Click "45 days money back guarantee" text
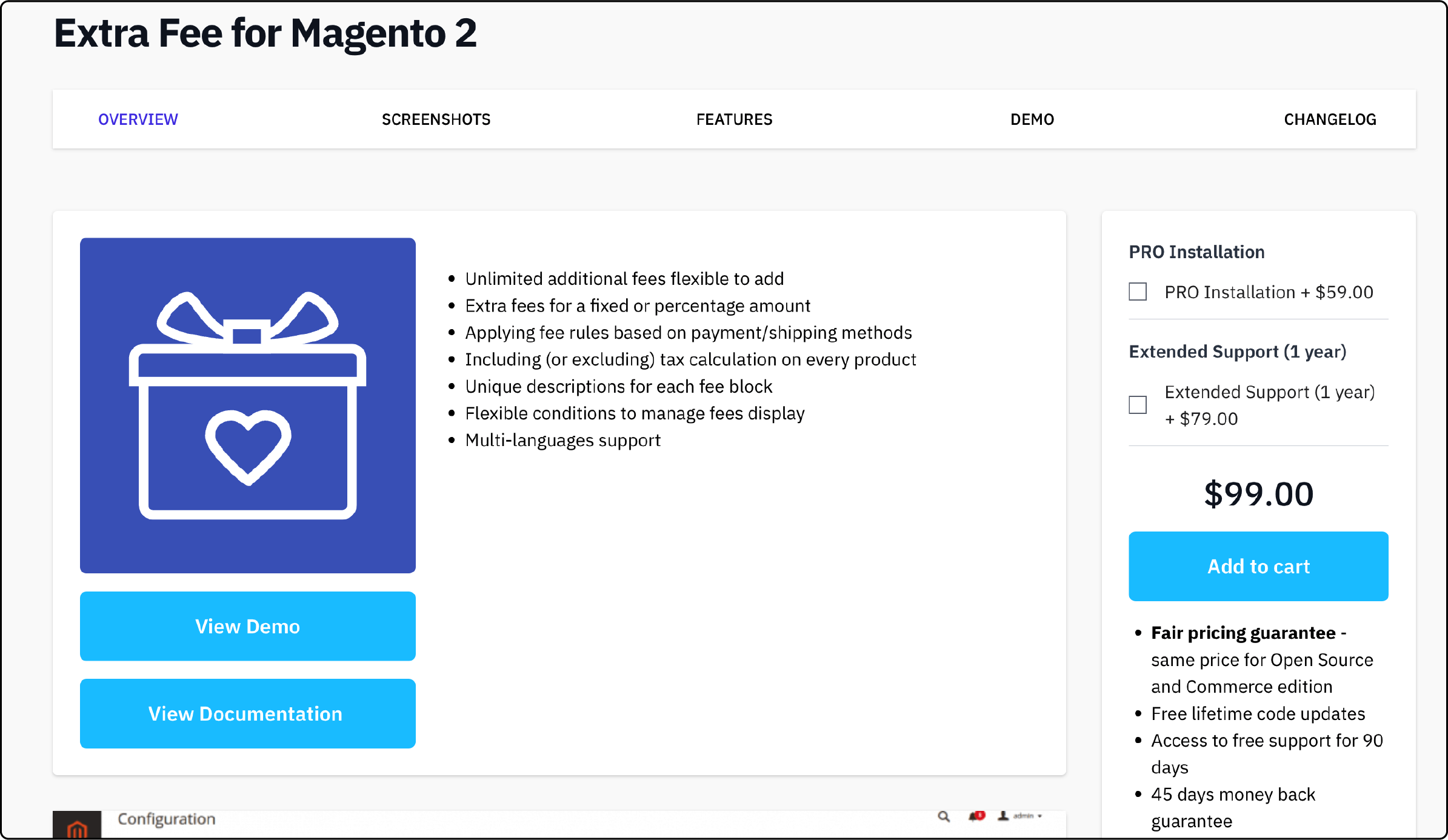The height and width of the screenshot is (840, 1448). [1233, 807]
